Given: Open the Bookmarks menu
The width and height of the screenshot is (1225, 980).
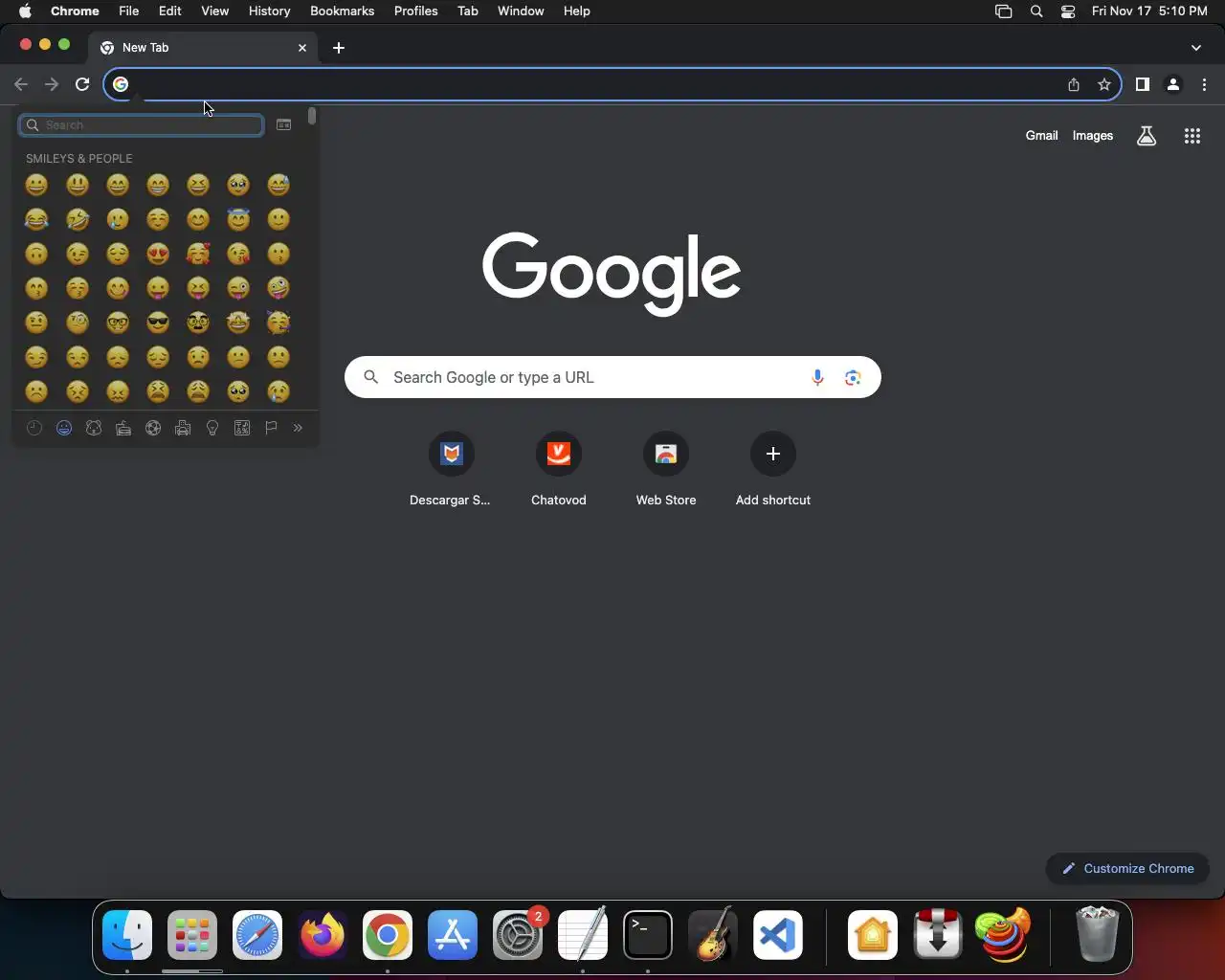Looking at the screenshot, I should [342, 11].
